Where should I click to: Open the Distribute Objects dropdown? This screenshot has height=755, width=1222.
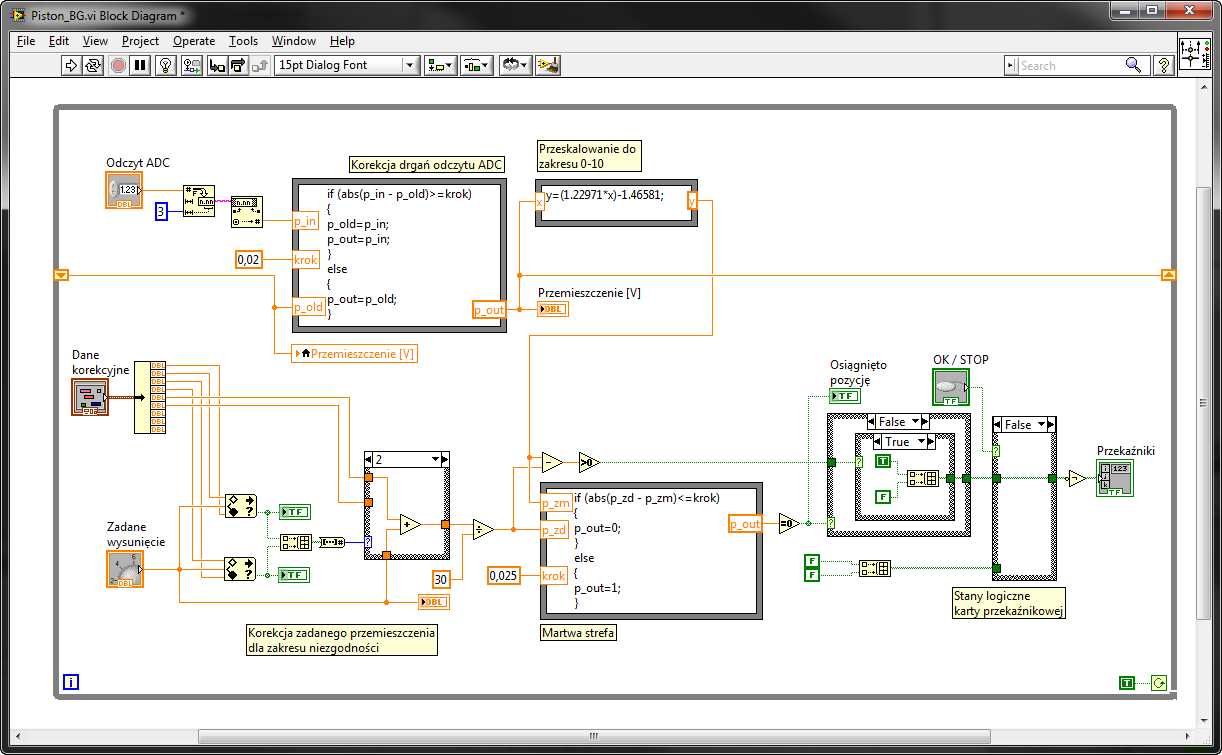pyautogui.click(x=476, y=65)
